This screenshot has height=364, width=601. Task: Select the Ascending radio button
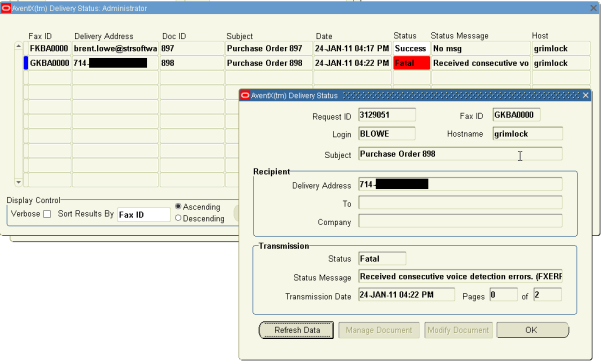coord(178,207)
